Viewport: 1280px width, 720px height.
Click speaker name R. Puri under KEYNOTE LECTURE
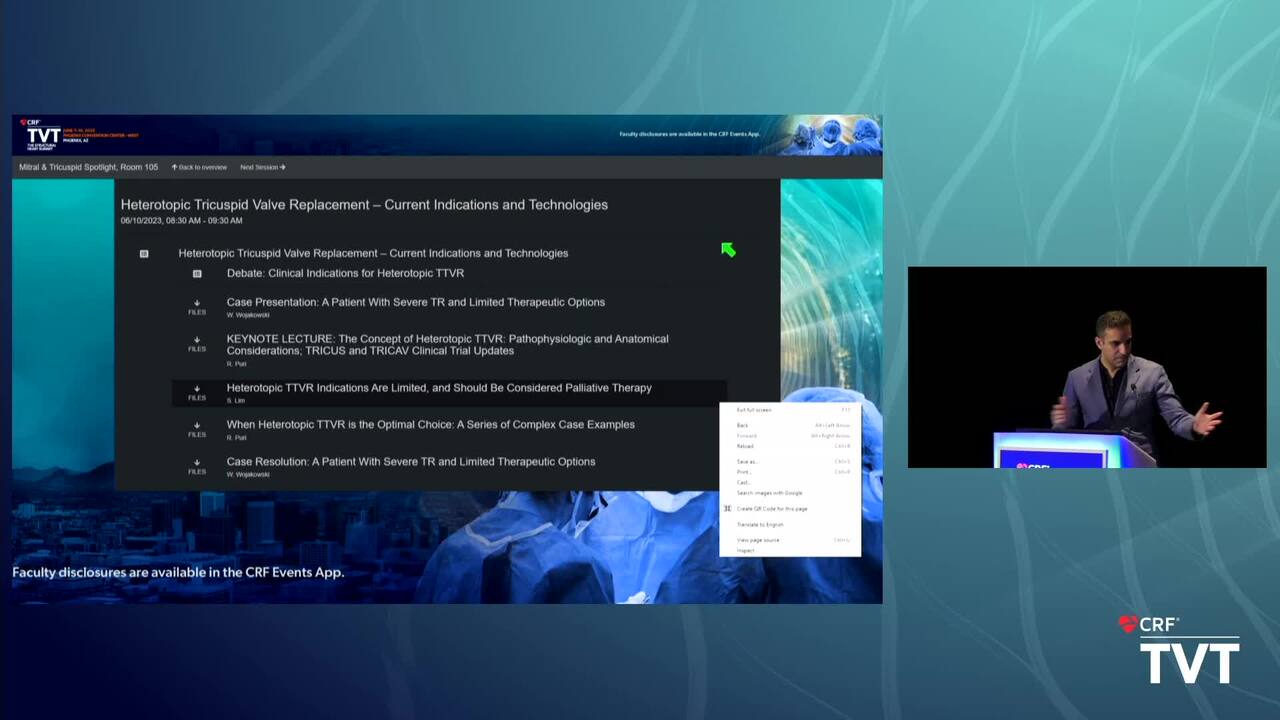point(236,364)
